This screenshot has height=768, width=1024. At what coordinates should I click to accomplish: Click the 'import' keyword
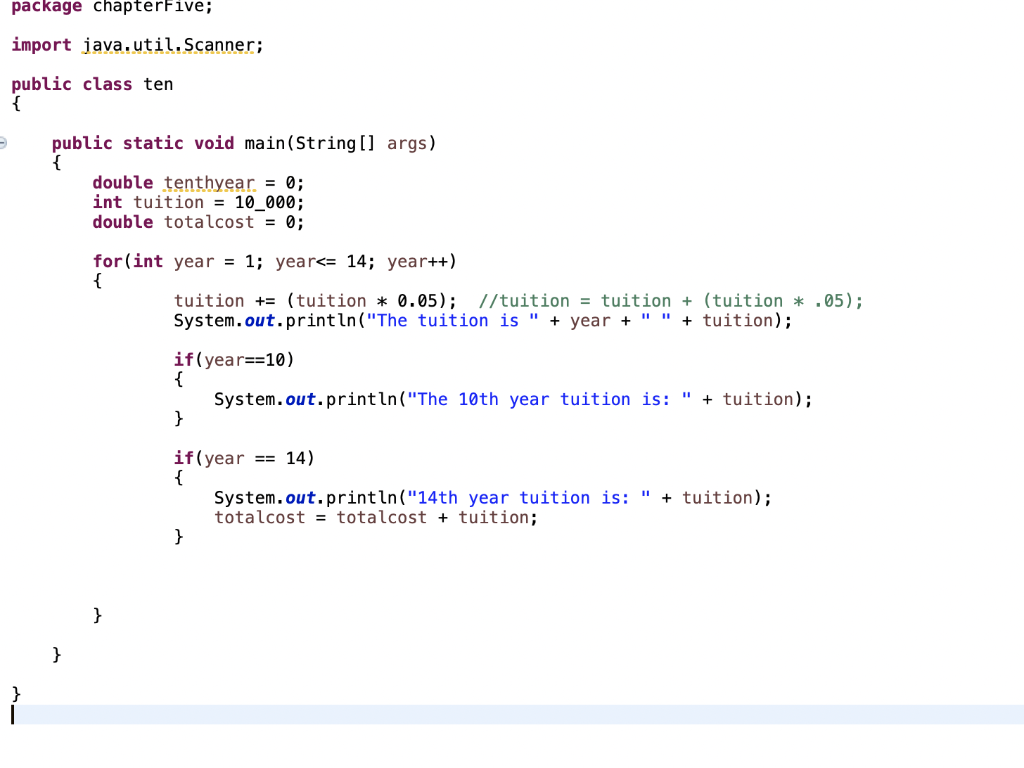(x=41, y=45)
